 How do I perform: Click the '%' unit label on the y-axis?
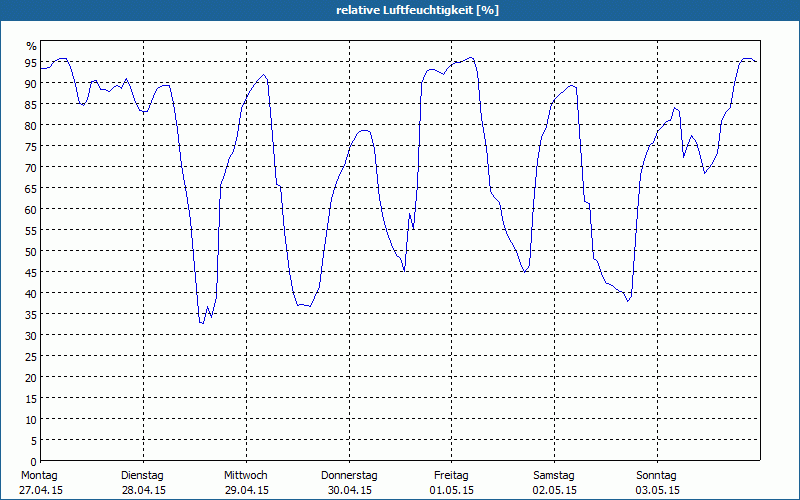click(32, 46)
